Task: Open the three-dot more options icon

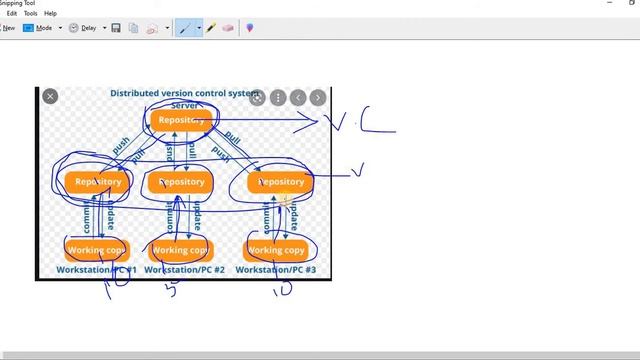Action: pyautogui.click(x=278, y=98)
